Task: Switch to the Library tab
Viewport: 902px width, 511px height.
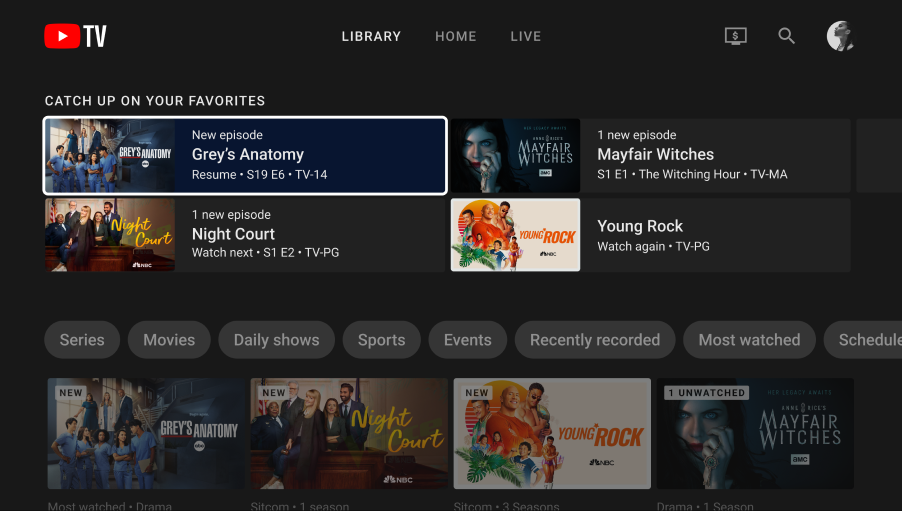Action: click(371, 36)
